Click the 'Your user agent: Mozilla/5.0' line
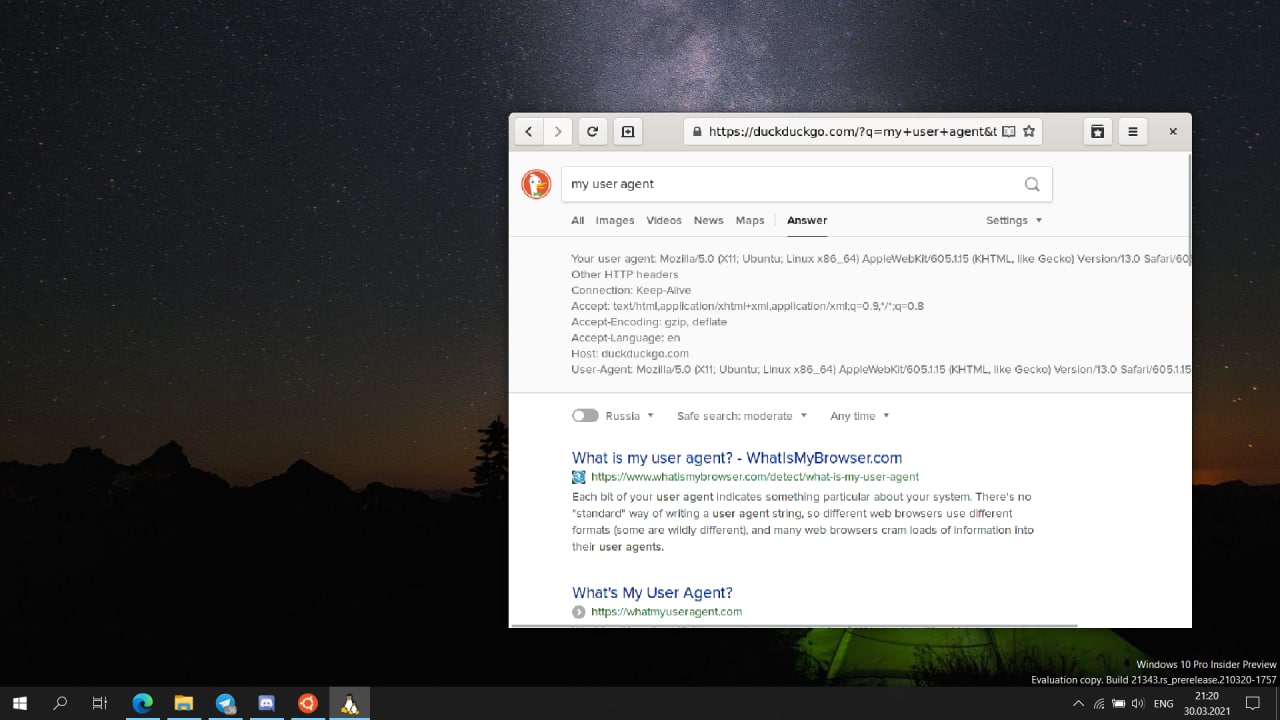 (880, 258)
